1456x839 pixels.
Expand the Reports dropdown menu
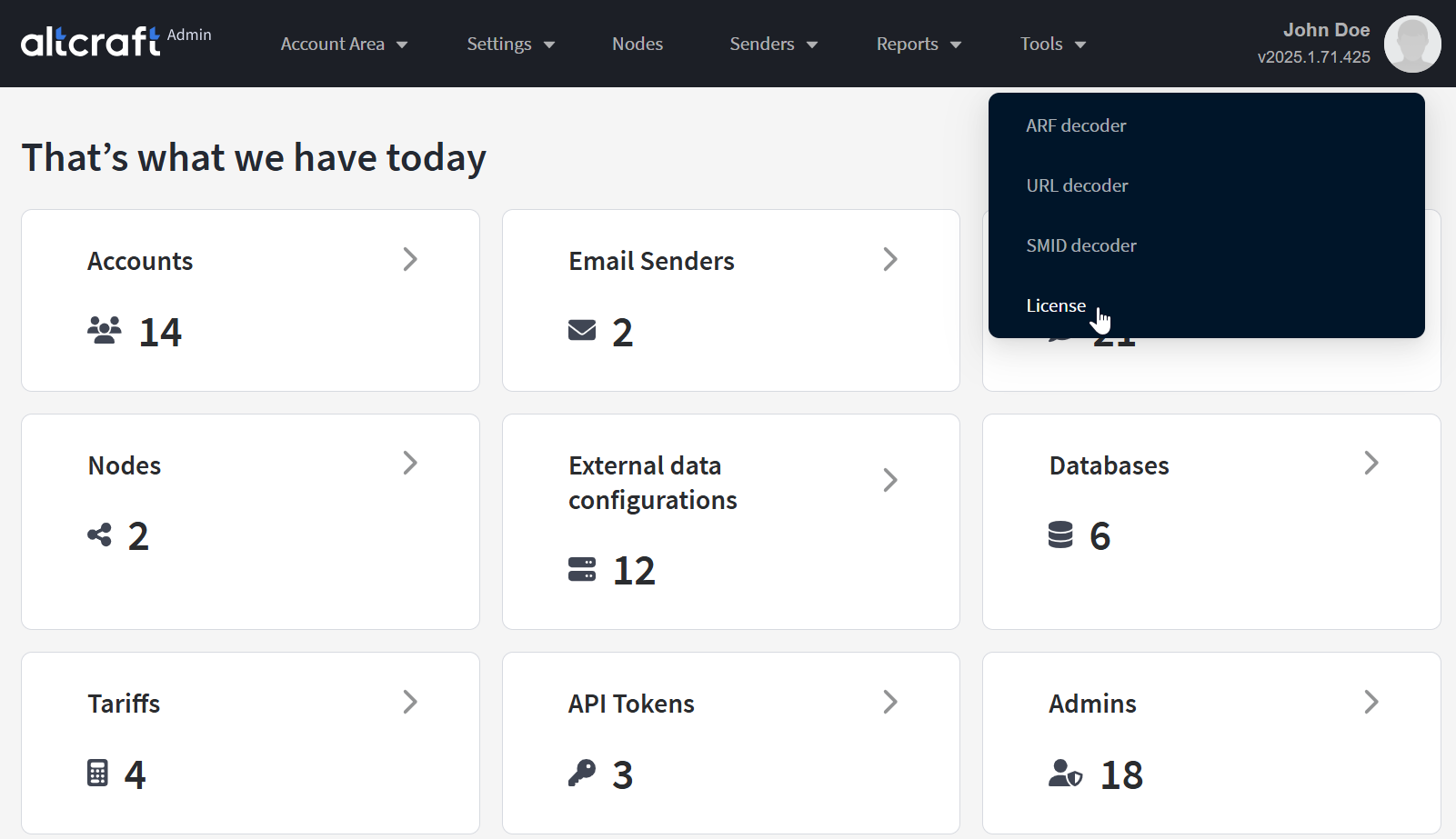coord(919,44)
